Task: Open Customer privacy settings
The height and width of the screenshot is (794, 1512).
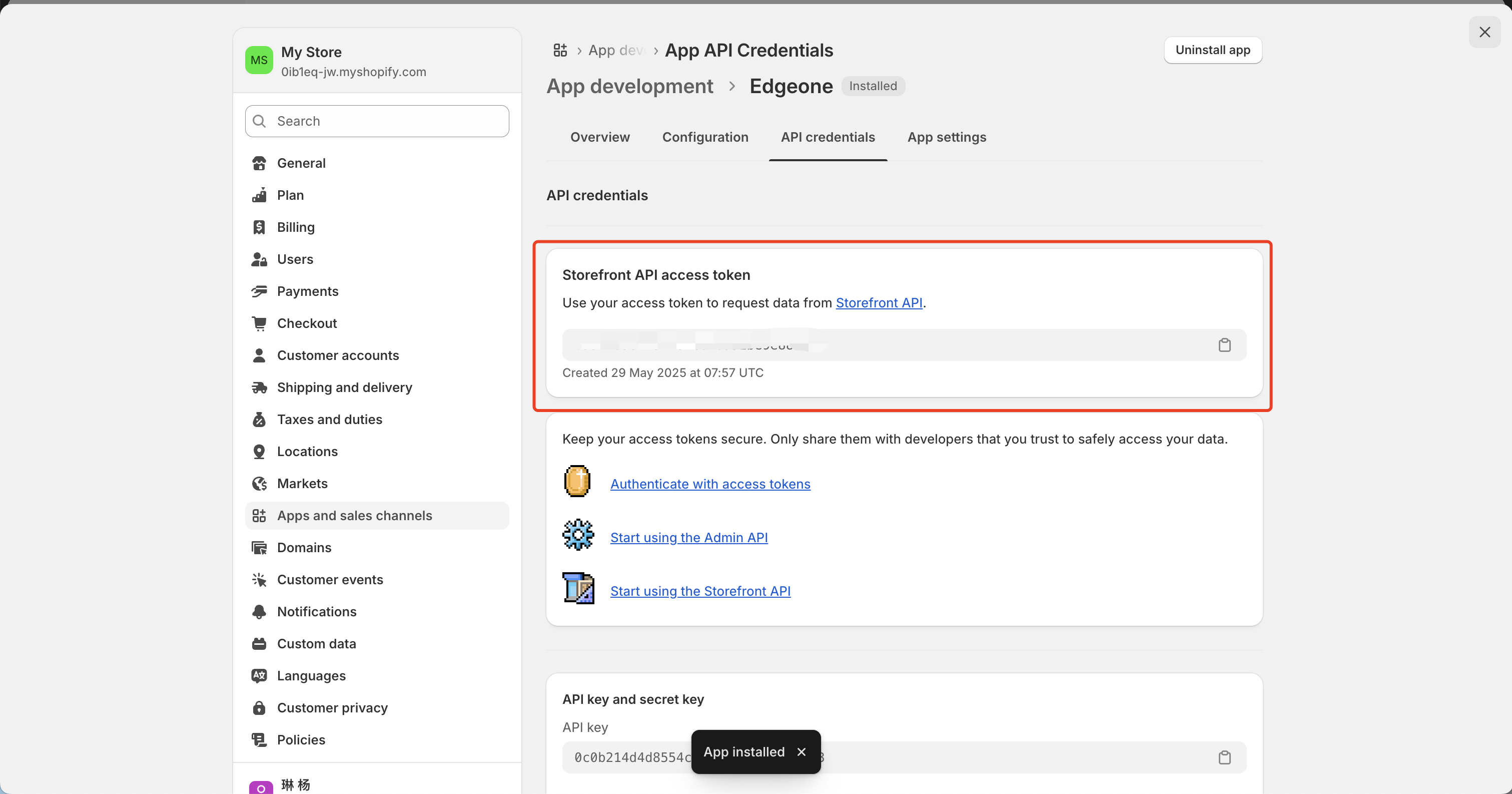Action: [x=332, y=708]
